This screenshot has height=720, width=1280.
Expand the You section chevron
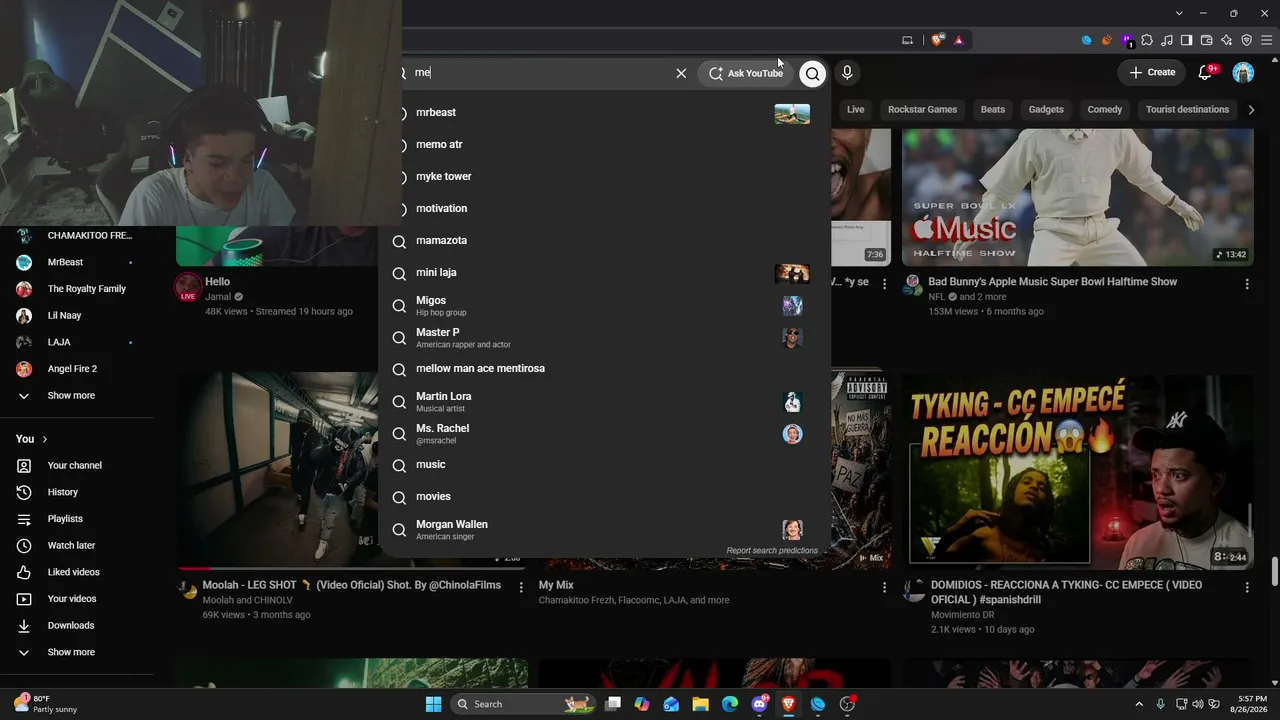(x=44, y=439)
